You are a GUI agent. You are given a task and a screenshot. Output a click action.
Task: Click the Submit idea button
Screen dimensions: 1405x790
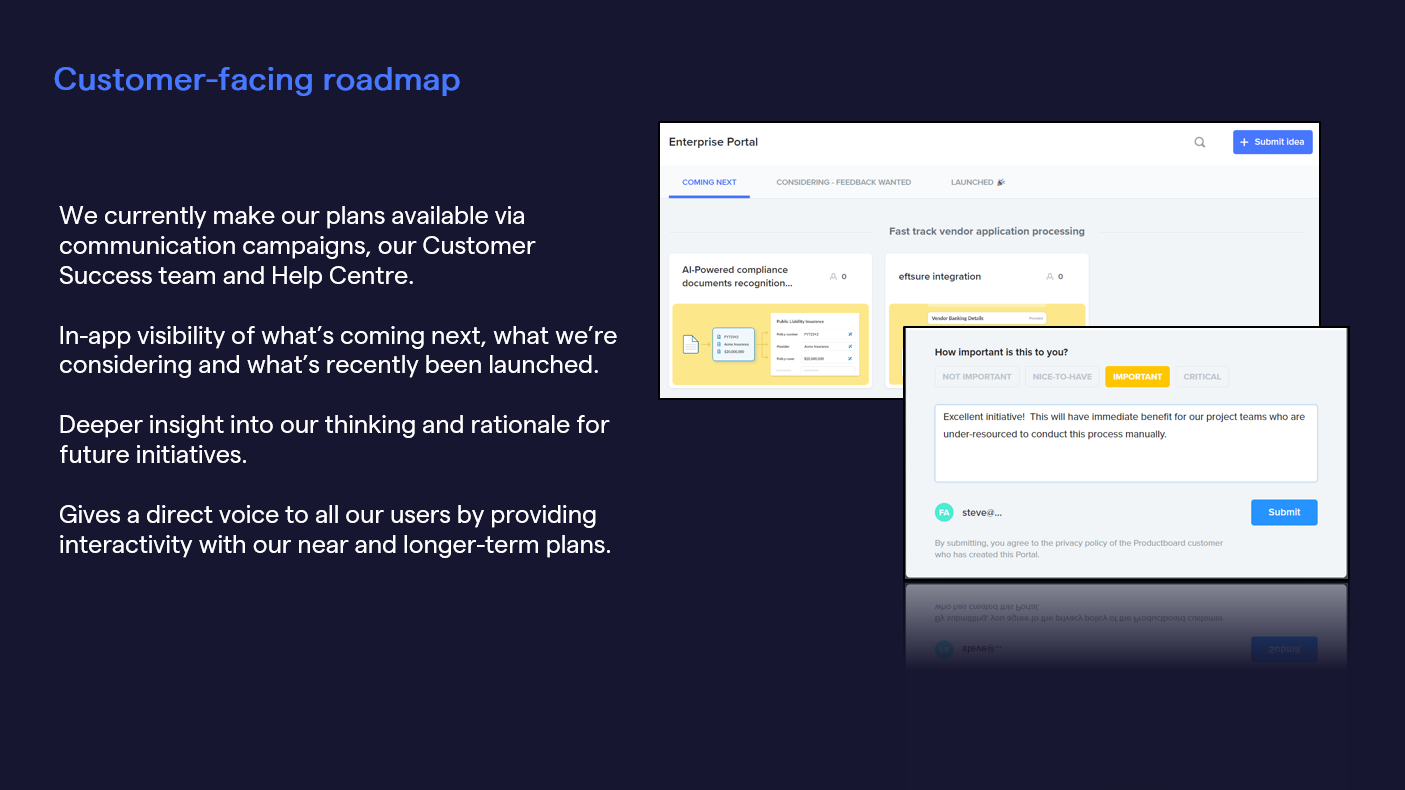click(x=1272, y=142)
